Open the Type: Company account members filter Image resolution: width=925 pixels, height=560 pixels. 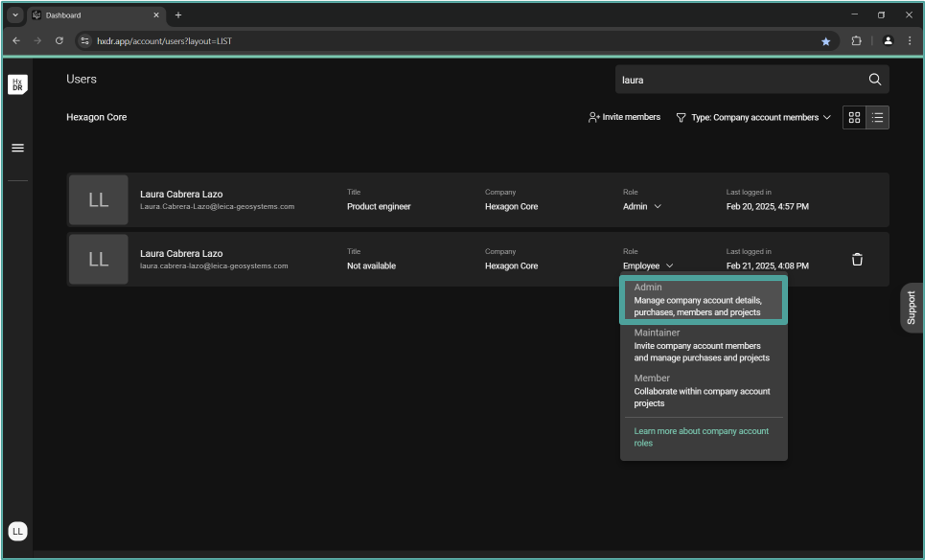753,117
